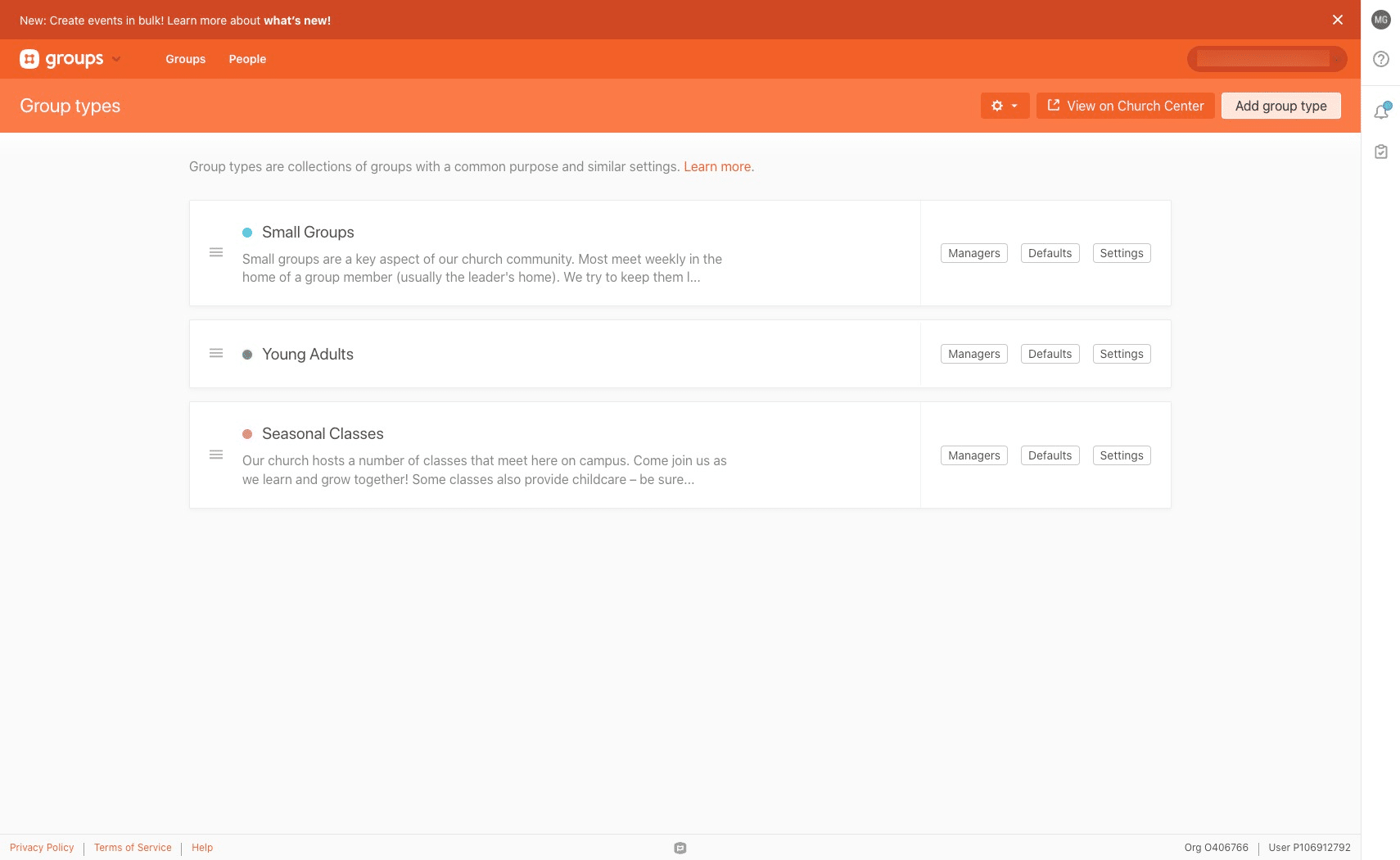The image size is (1400, 860).
Task: Click the Small Groups blue color dot
Action: [247, 233]
